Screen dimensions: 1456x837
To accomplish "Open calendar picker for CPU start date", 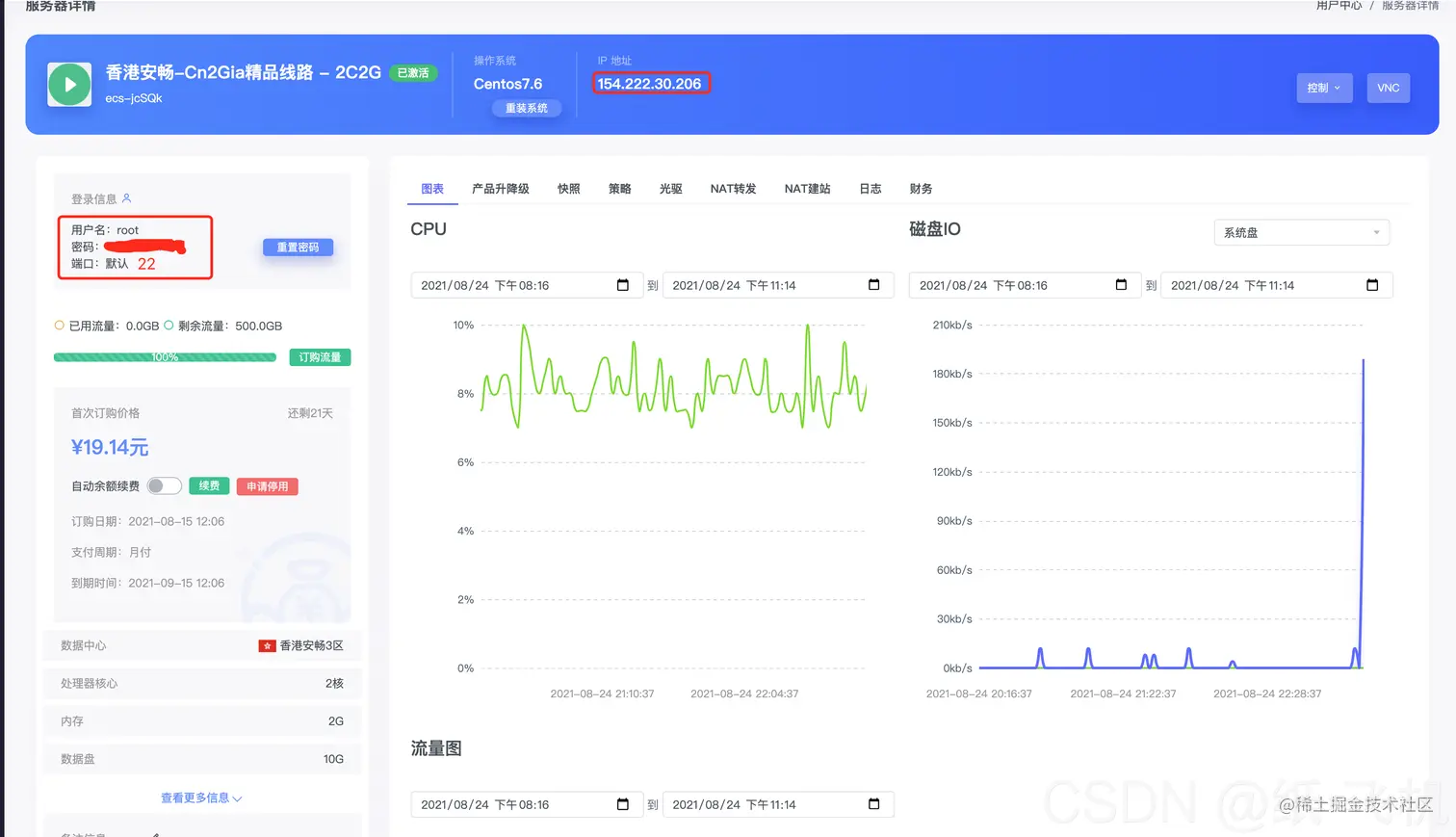I will click(x=623, y=285).
